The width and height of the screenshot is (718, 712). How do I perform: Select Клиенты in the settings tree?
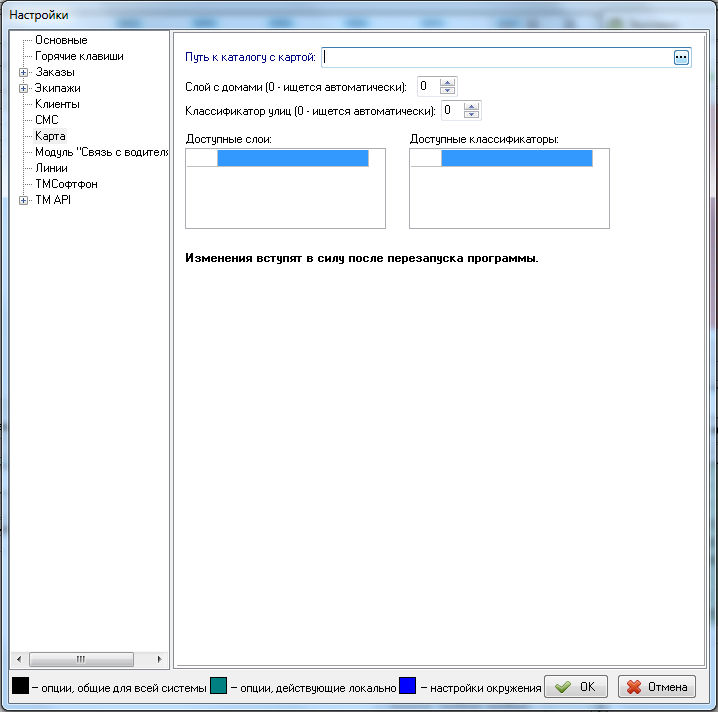[57, 104]
